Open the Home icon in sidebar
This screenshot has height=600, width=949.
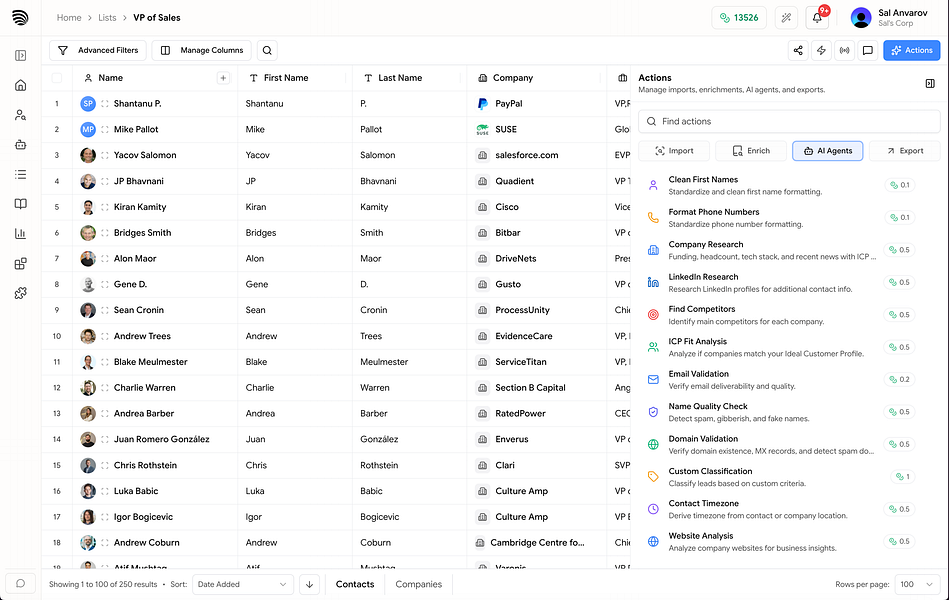click(21, 85)
